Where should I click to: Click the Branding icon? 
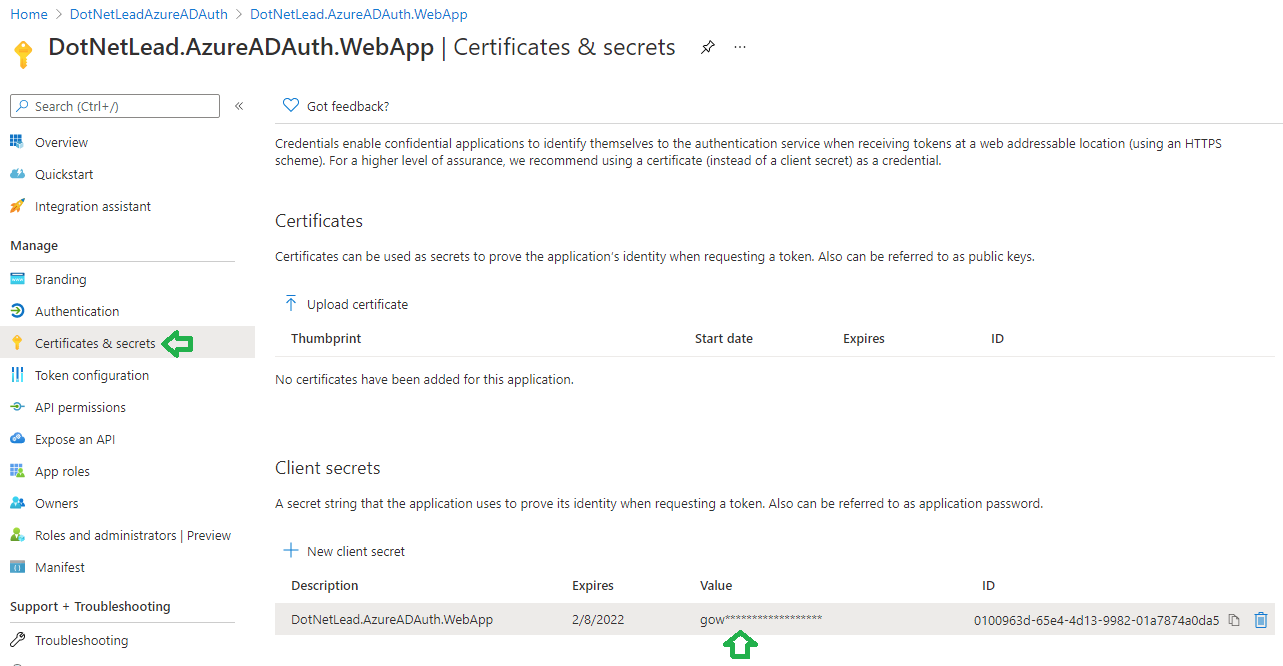(16, 279)
